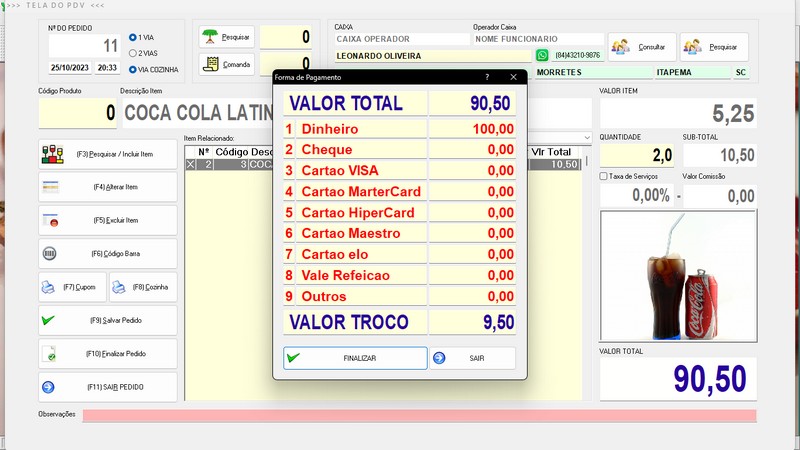Click the Consultar people icon button
The height and width of the screenshot is (450, 800).
(642, 47)
